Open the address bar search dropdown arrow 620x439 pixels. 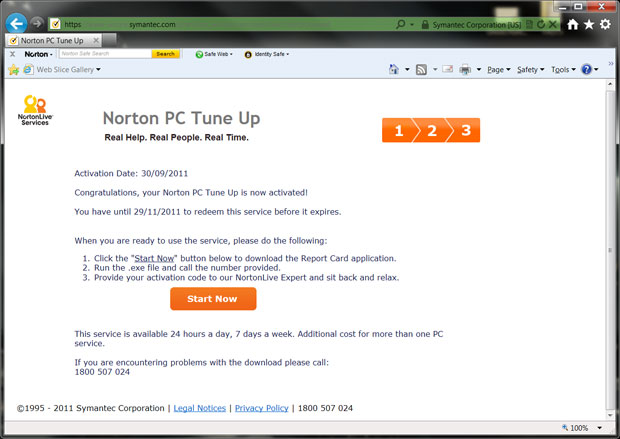(412, 25)
